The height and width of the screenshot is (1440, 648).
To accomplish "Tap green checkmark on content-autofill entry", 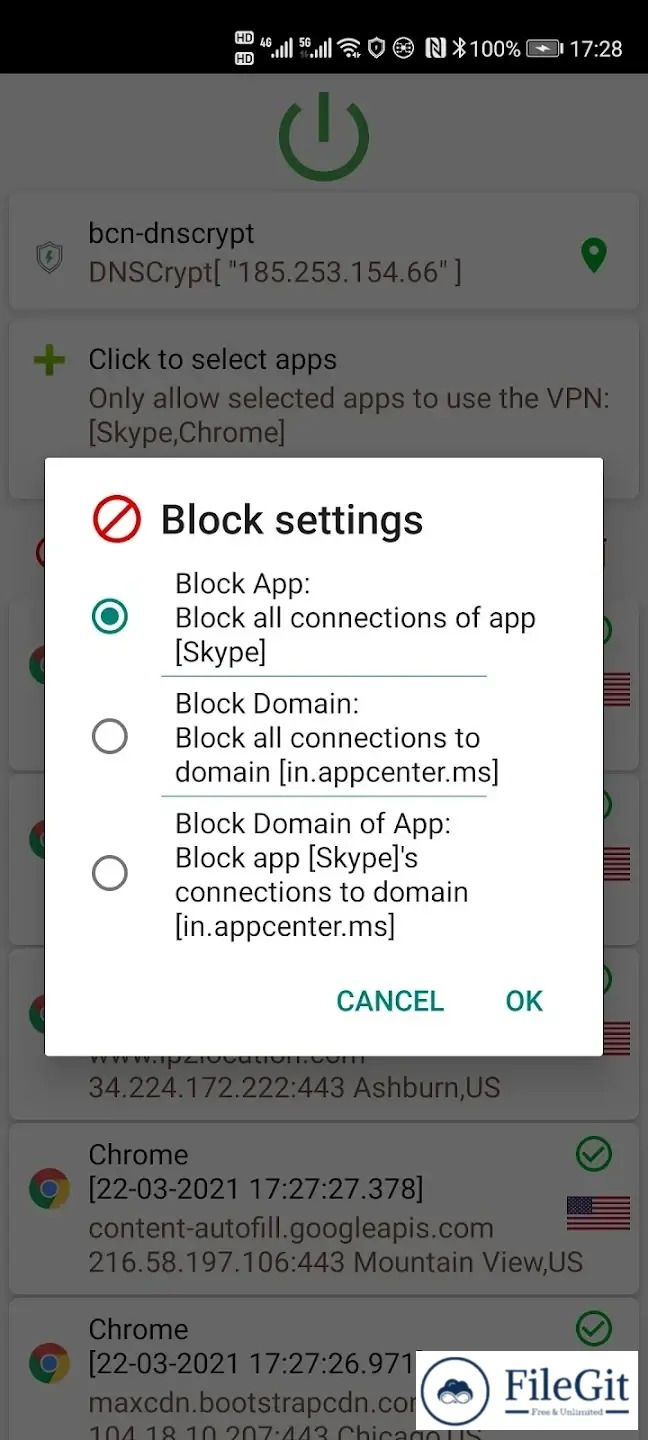I will click(x=594, y=1155).
